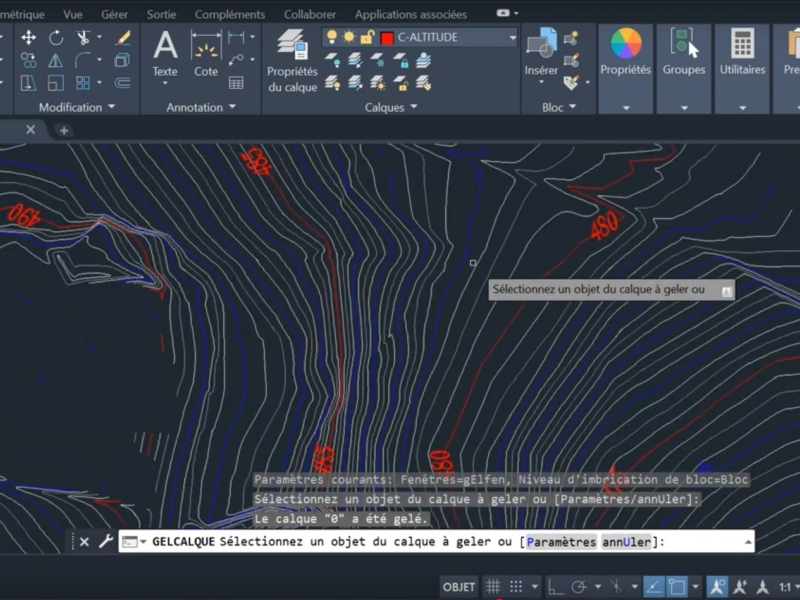Open the Sortie ribbon tab

coord(161,14)
